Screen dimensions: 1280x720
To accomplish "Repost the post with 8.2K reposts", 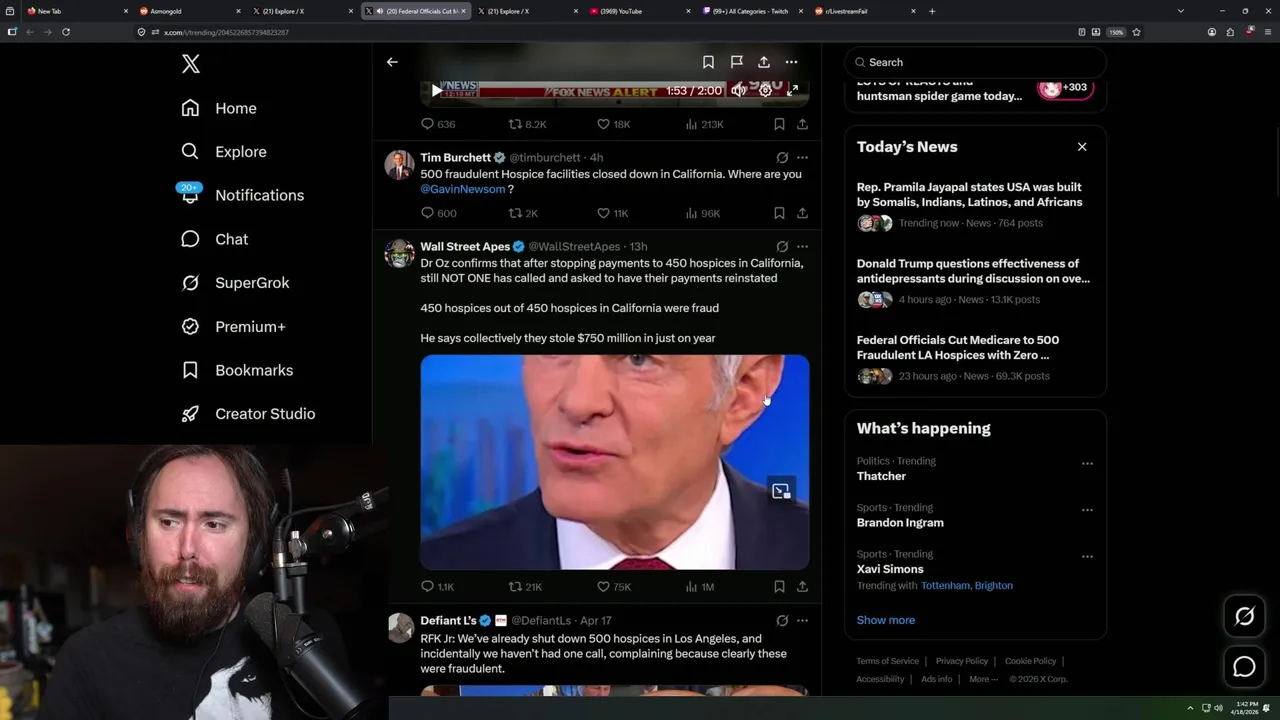I will click(x=527, y=124).
